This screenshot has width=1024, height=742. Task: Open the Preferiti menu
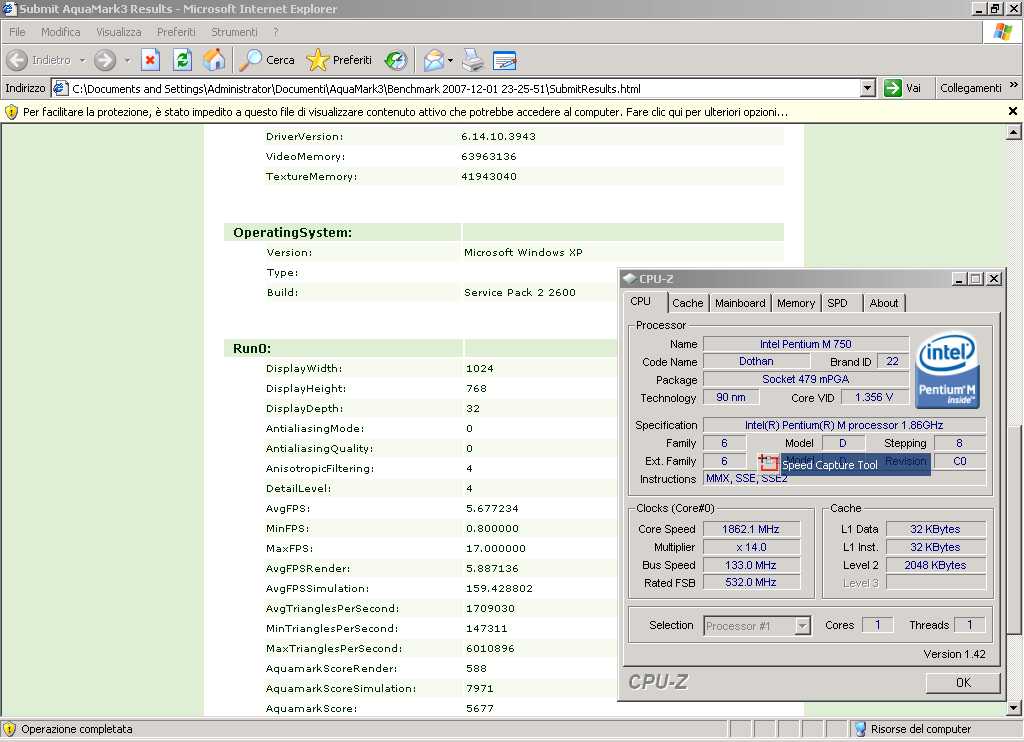pyautogui.click(x=176, y=32)
